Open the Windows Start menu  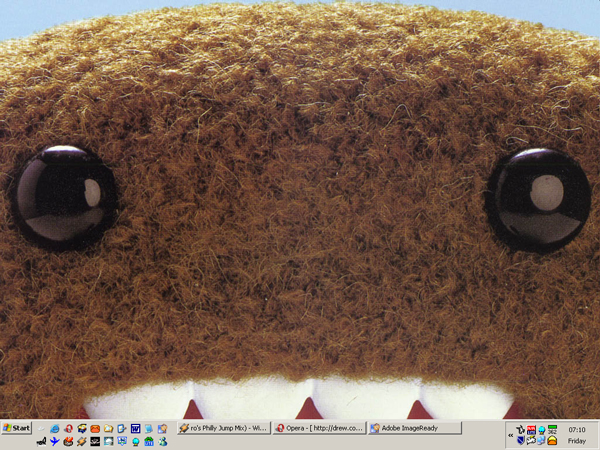click(16, 428)
